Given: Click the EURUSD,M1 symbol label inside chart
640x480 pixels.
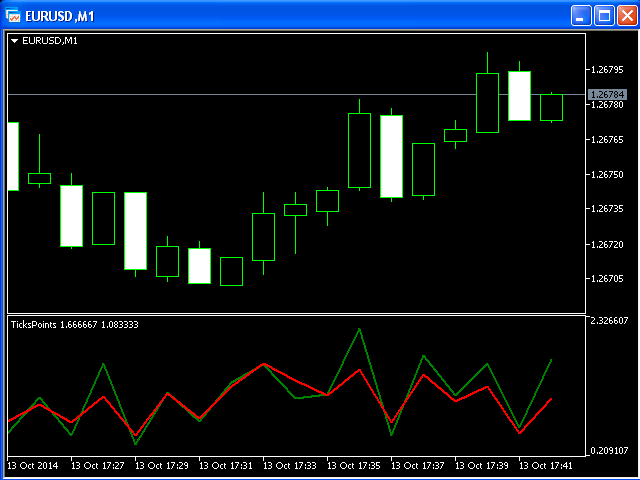Looking at the screenshot, I should (x=50, y=41).
